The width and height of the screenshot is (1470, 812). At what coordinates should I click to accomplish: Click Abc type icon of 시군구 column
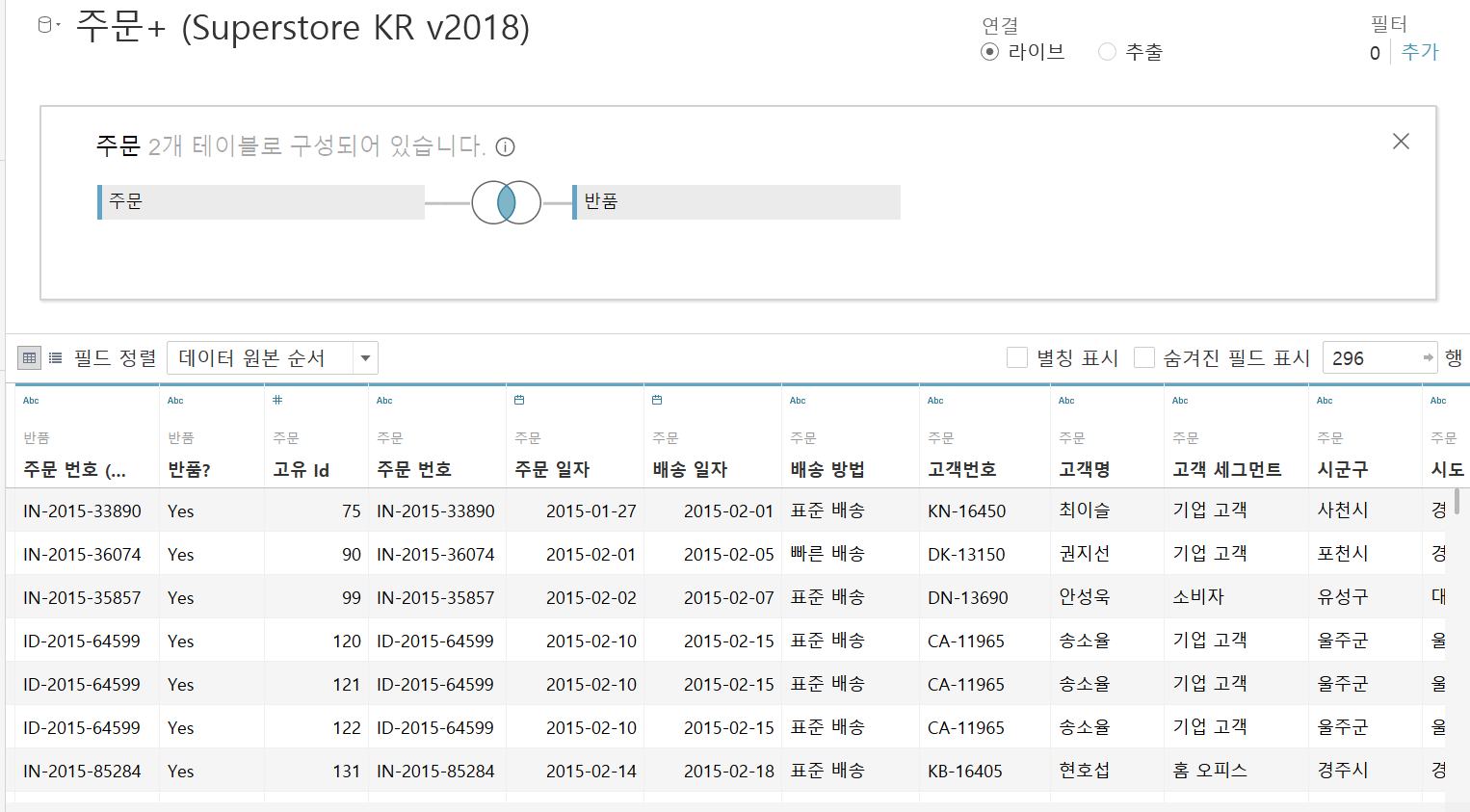[x=1325, y=401]
